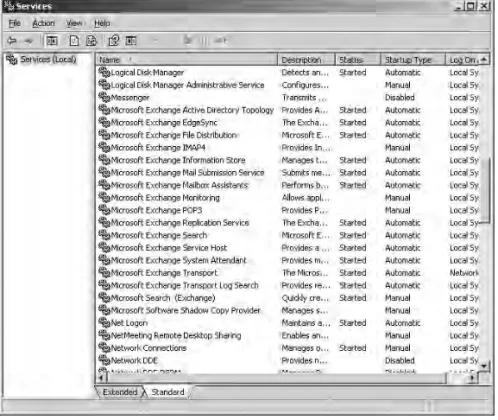Viewport: 498px width, 420px height.
Task: Click Disabled startup type for Messenger
Action: coord(400,97)
